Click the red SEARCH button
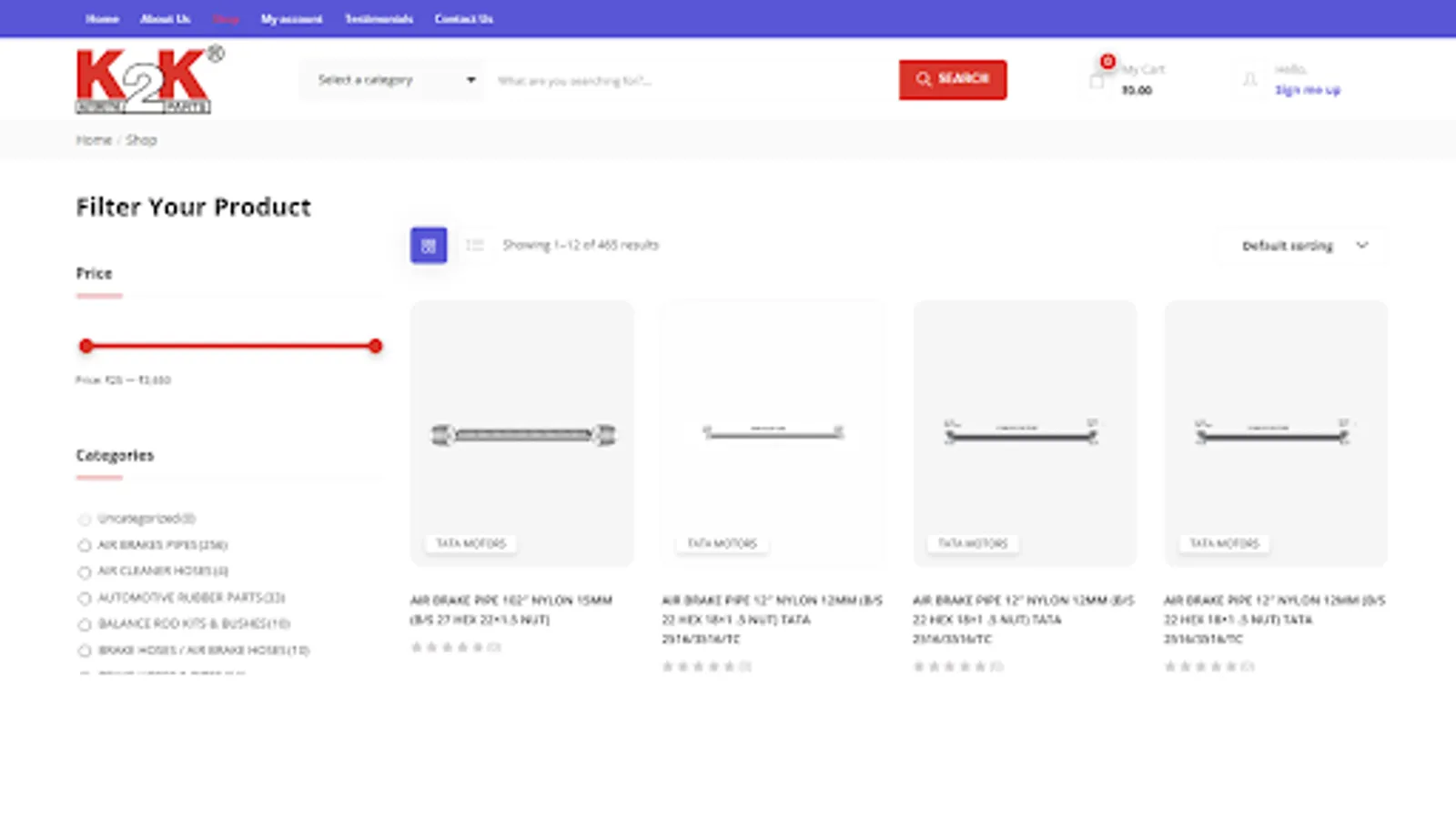This screenshot has height=819, width=1456. pos(953,79)
